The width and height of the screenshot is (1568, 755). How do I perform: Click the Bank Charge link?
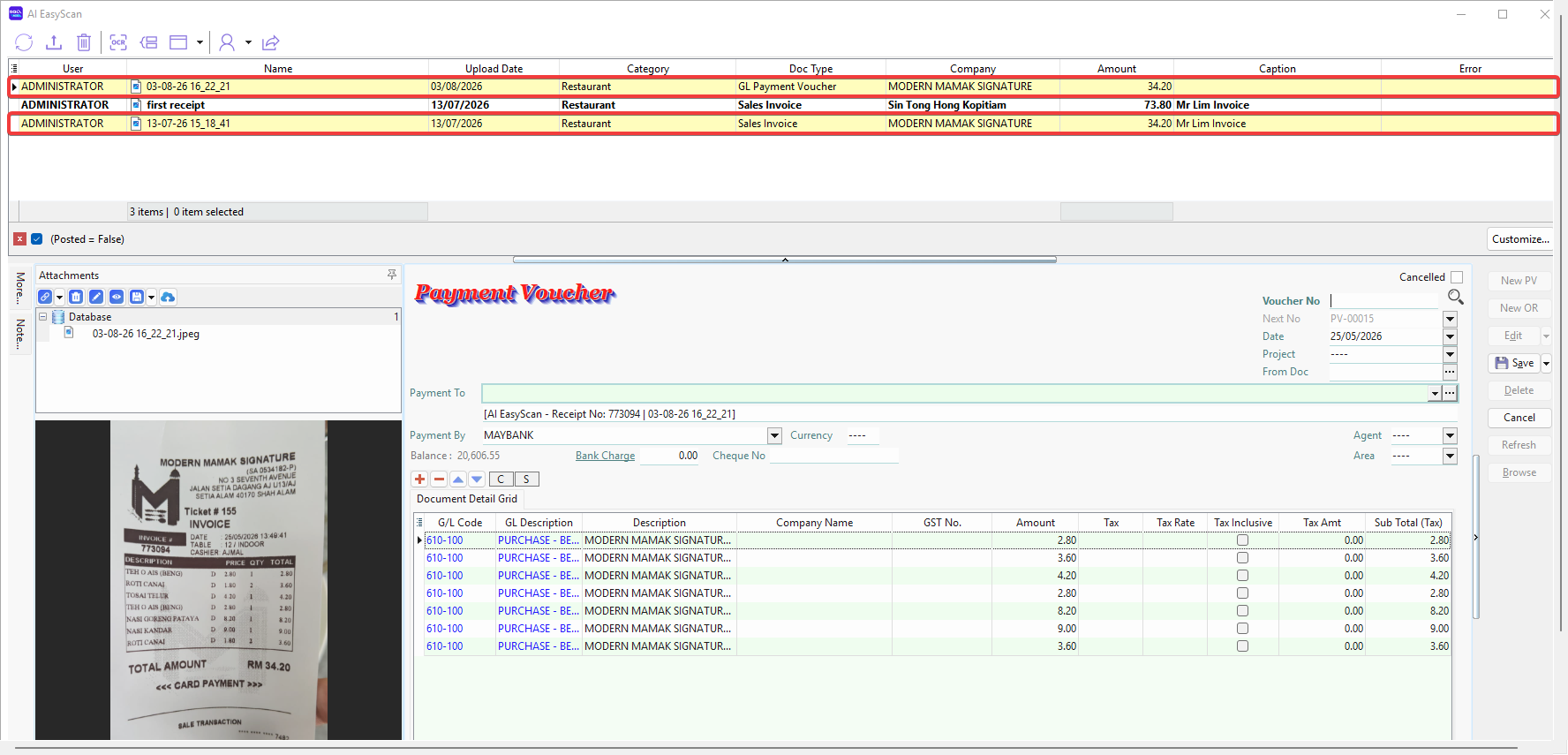(x=605, y=456)
